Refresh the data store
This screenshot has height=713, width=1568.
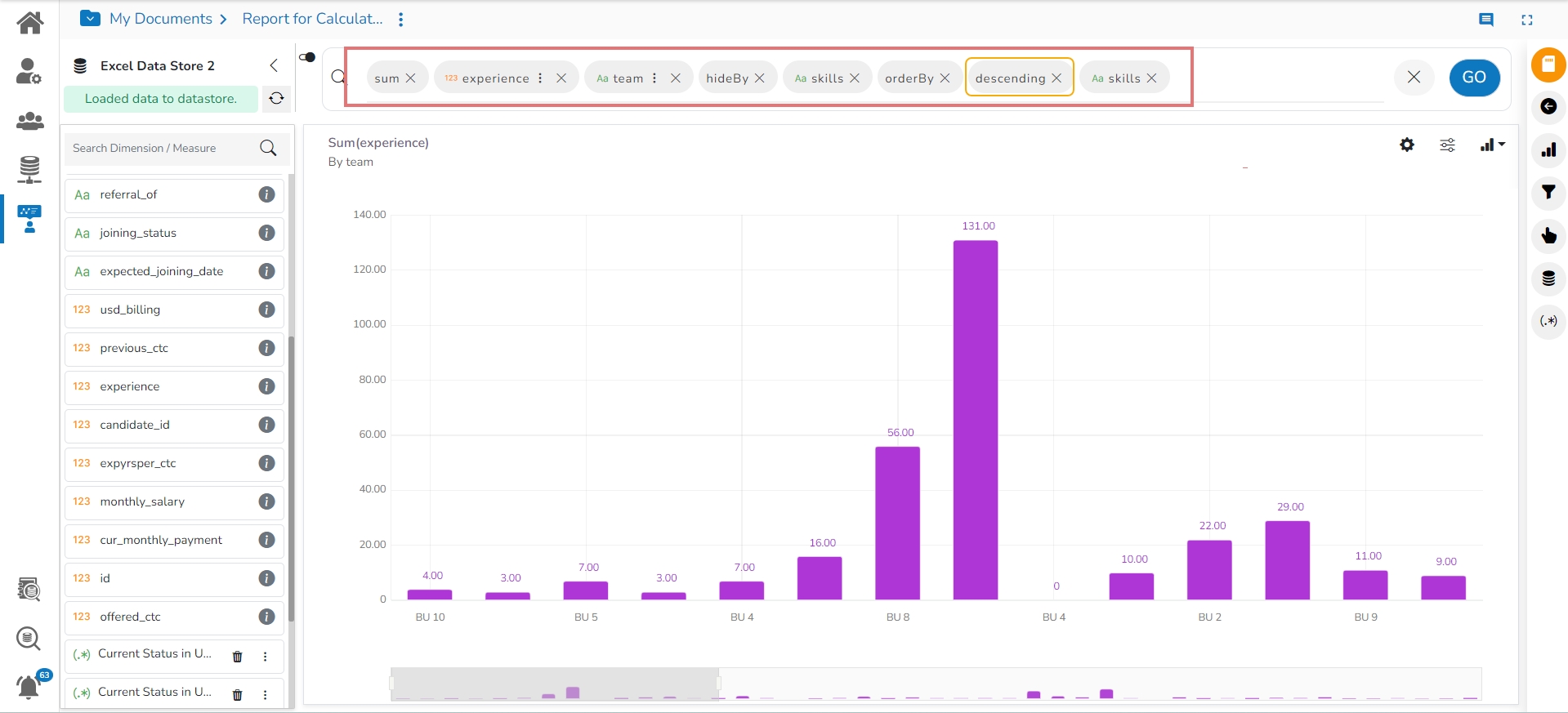pyautogui.click(x=277, y=98)
